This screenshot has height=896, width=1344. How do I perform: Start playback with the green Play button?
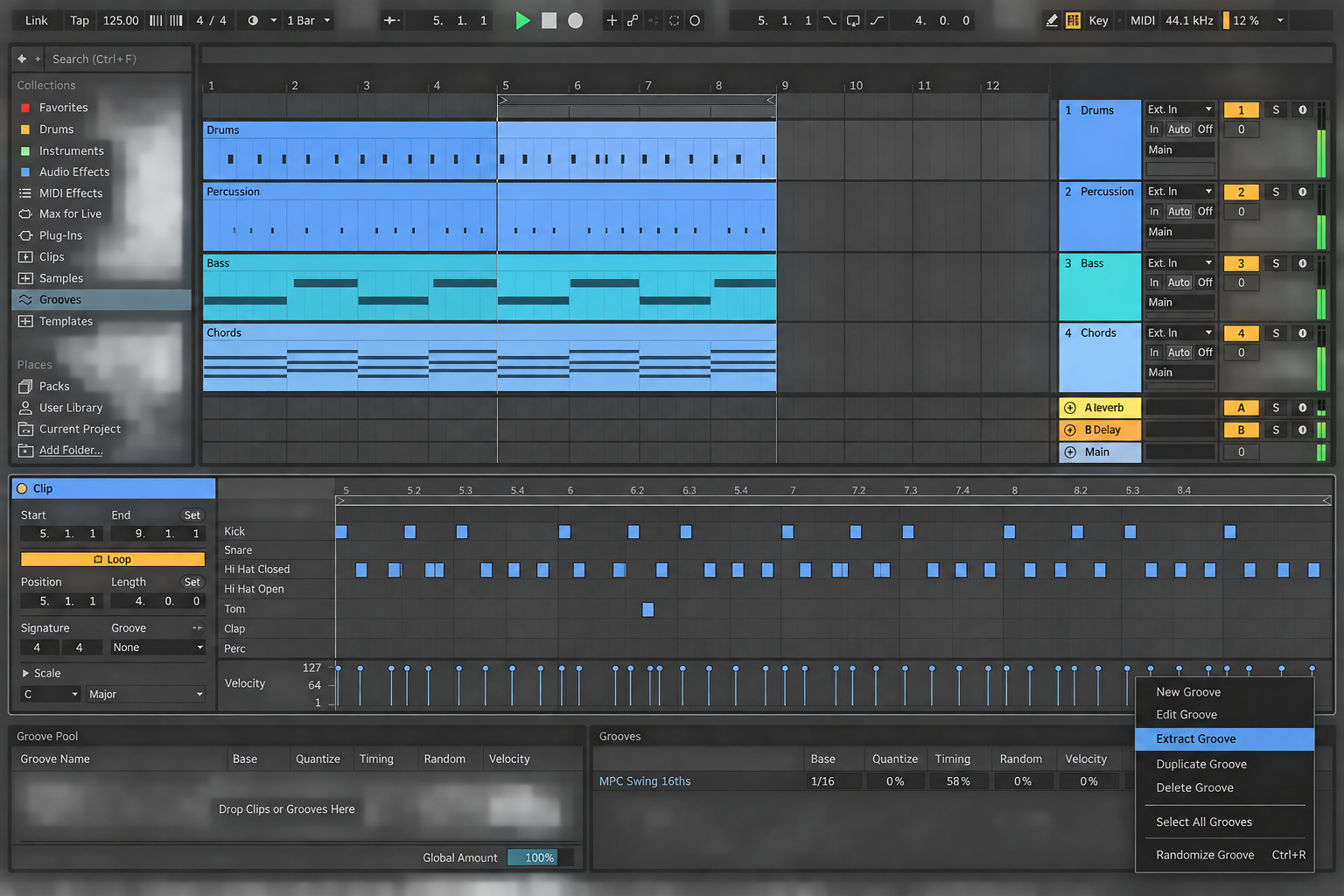[x=523, y=20]
